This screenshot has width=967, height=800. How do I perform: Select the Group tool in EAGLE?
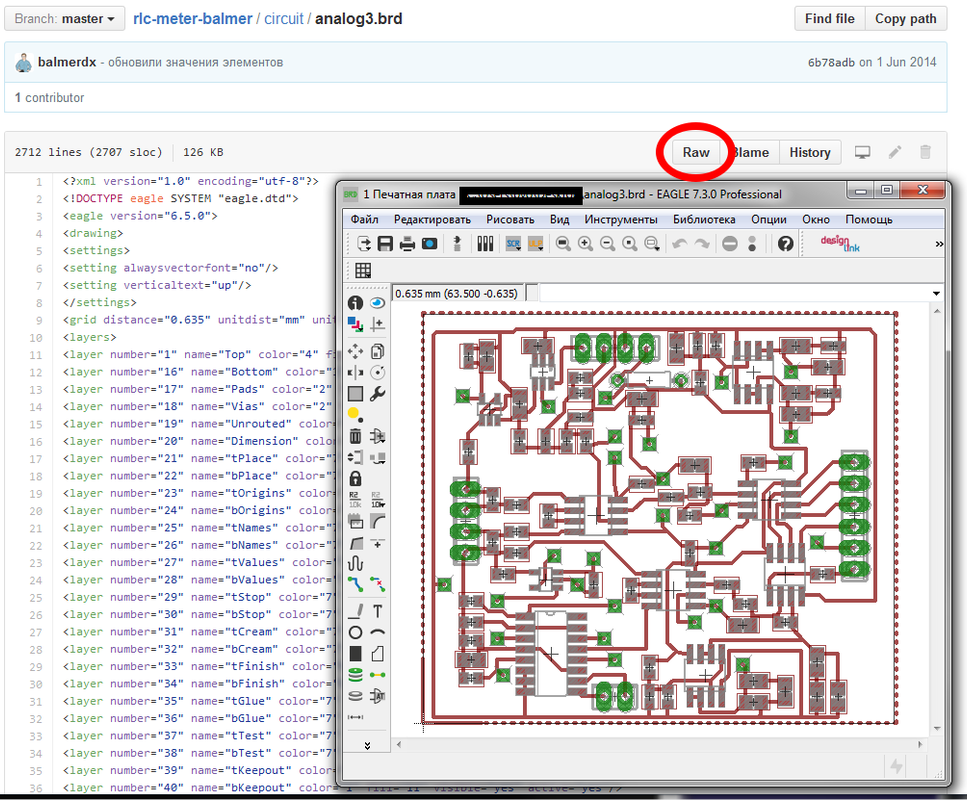click(355, 394)
